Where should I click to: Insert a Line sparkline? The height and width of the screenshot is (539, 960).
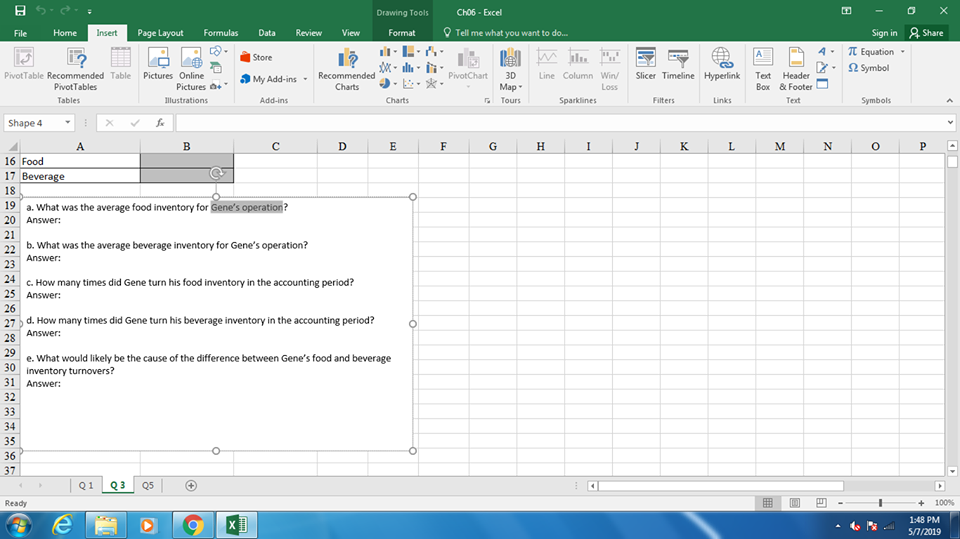[x=546, y=64]
